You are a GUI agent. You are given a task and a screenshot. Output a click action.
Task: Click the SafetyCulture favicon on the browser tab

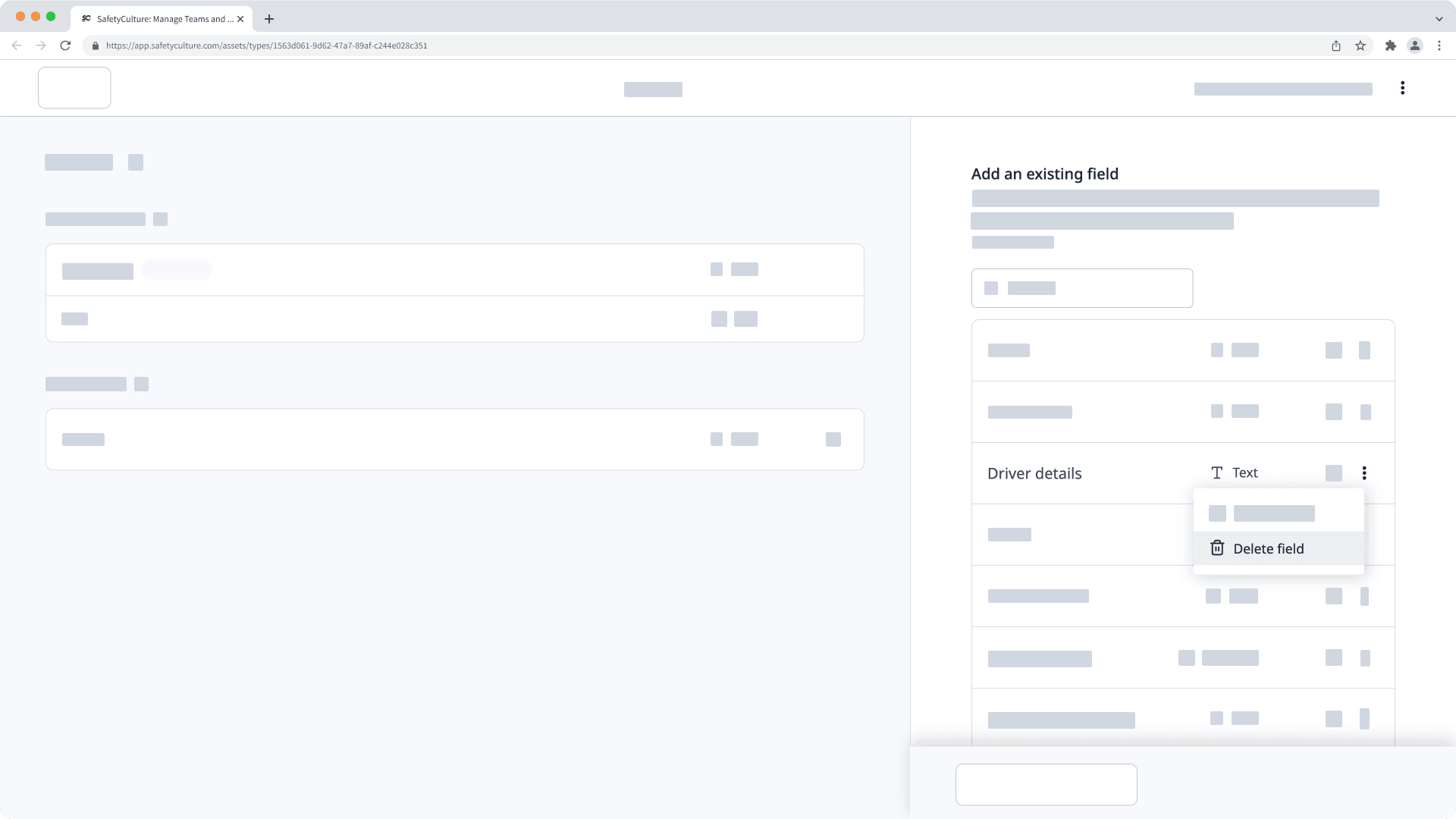[x=84, y=18]
